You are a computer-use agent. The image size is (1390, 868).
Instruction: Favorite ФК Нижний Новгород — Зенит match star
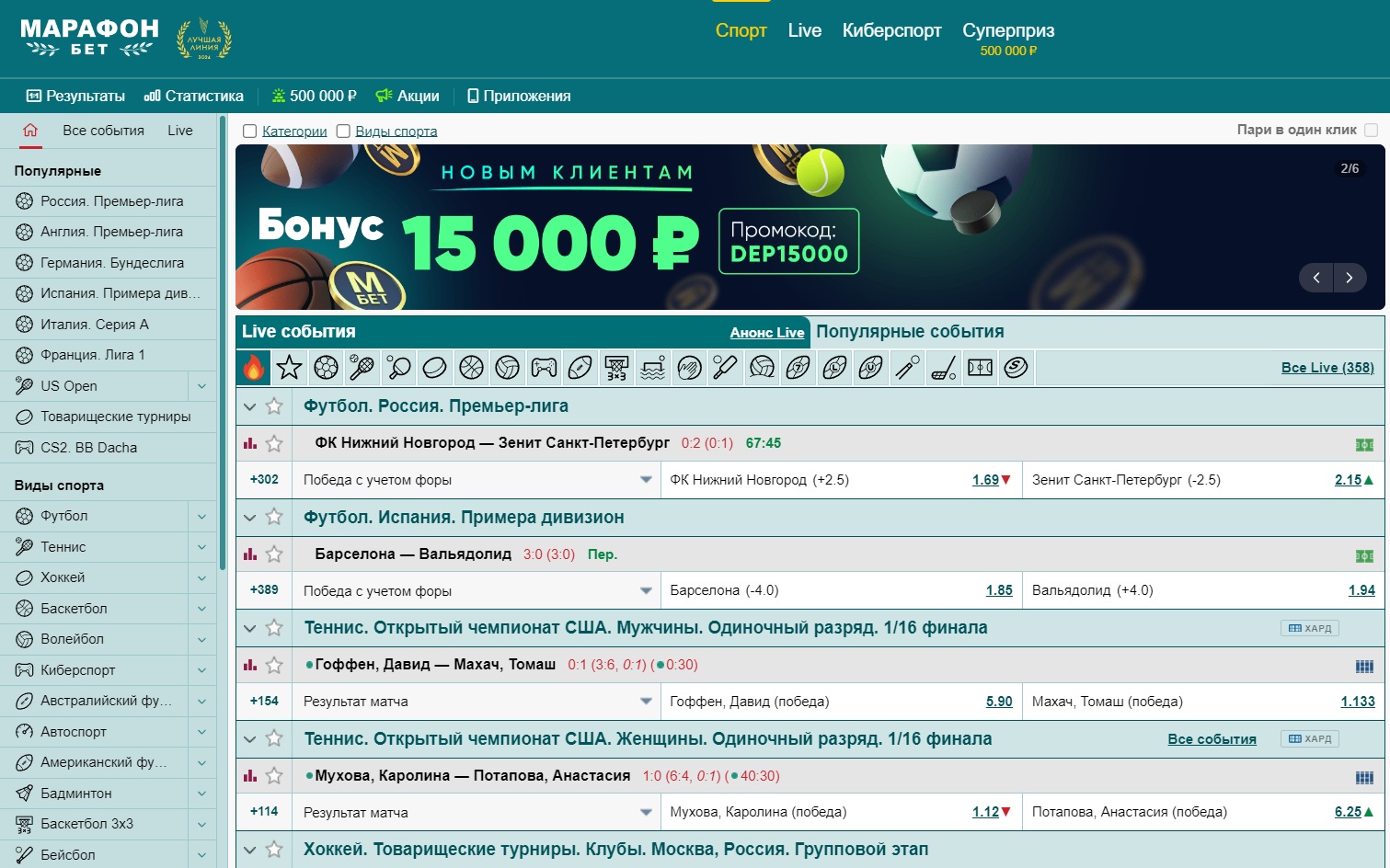(x=274, y=443)
